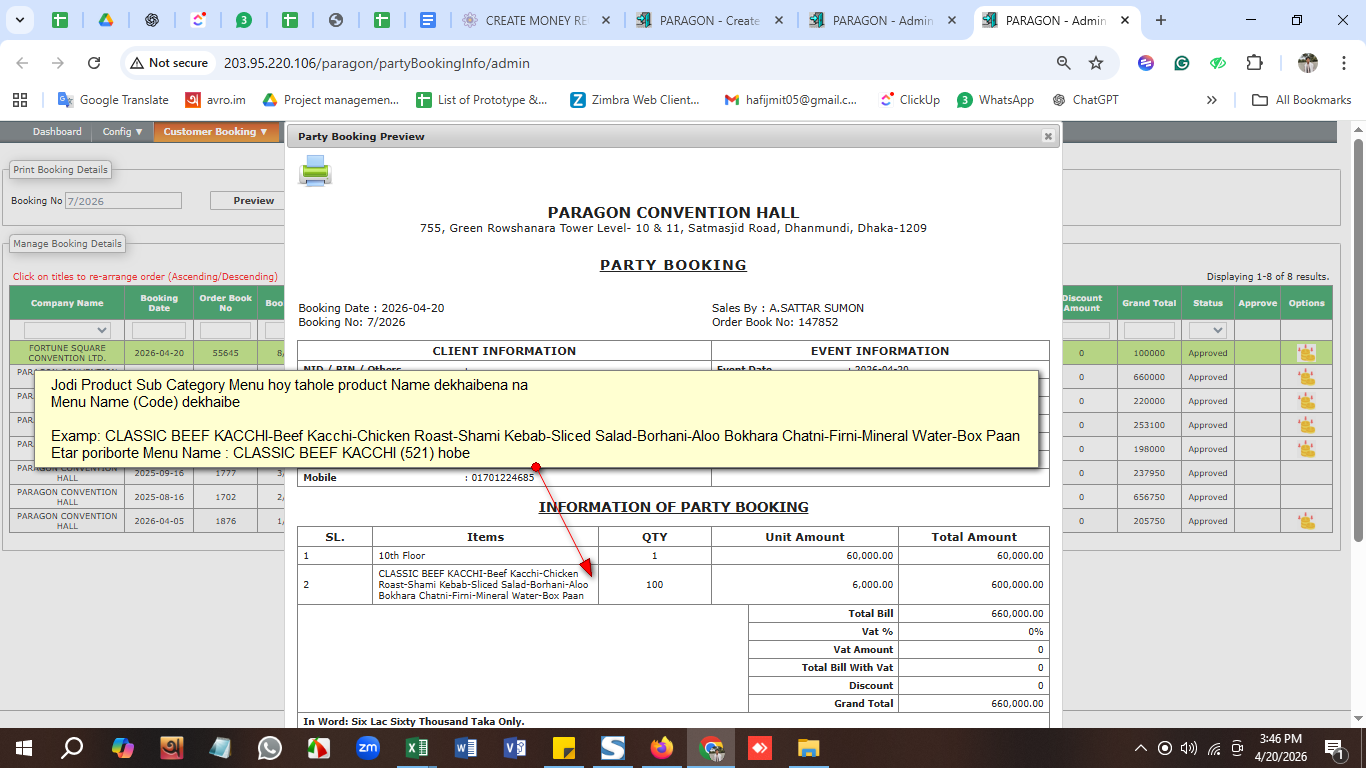Open WhatsApp from the taskbar
Image resolution: width=1366 pixels, height=768 pixels.
click(x=270, y=748)
